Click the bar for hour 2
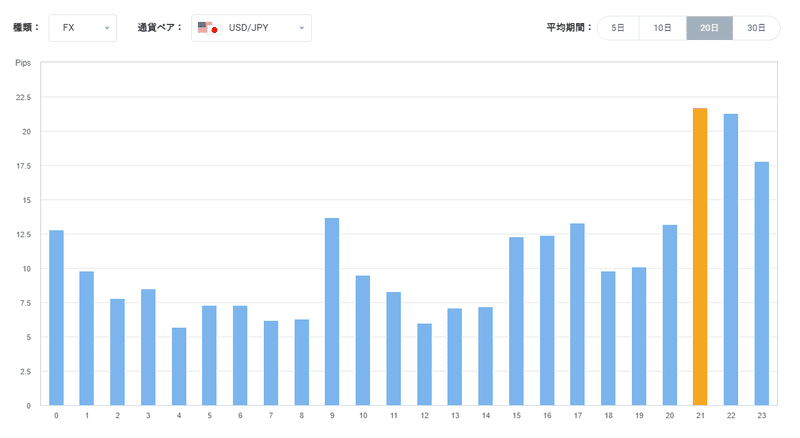 coord(117,352)
